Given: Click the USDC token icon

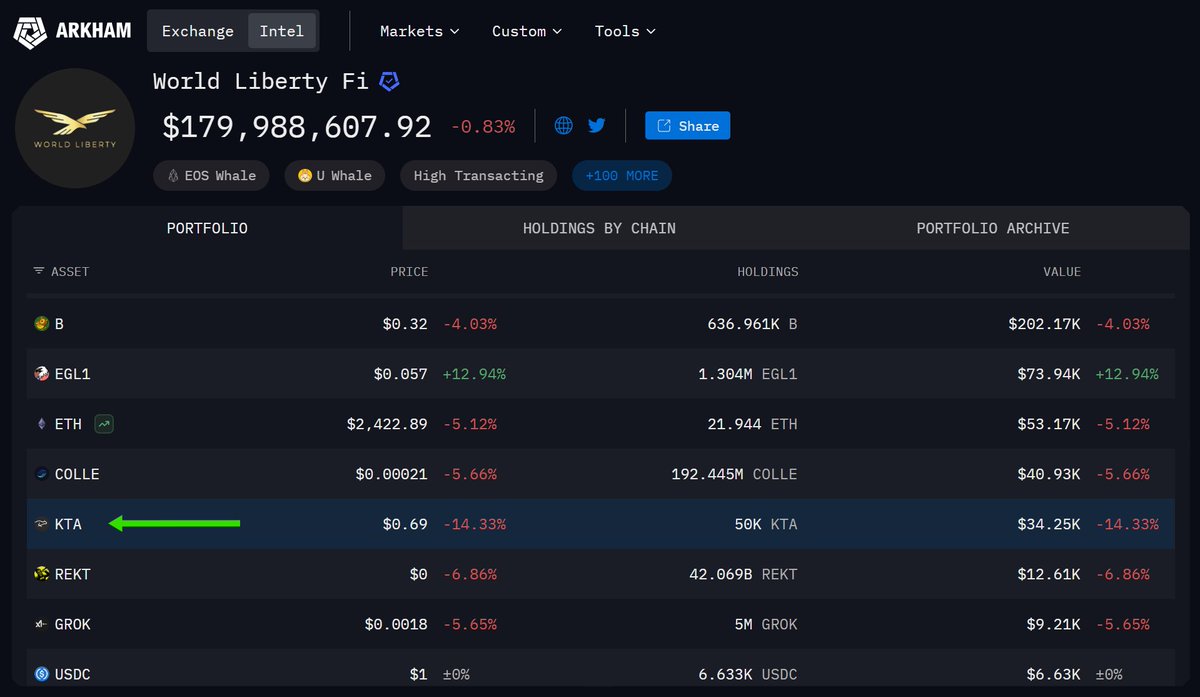Looking at the screenshot, I should (41, 674).
